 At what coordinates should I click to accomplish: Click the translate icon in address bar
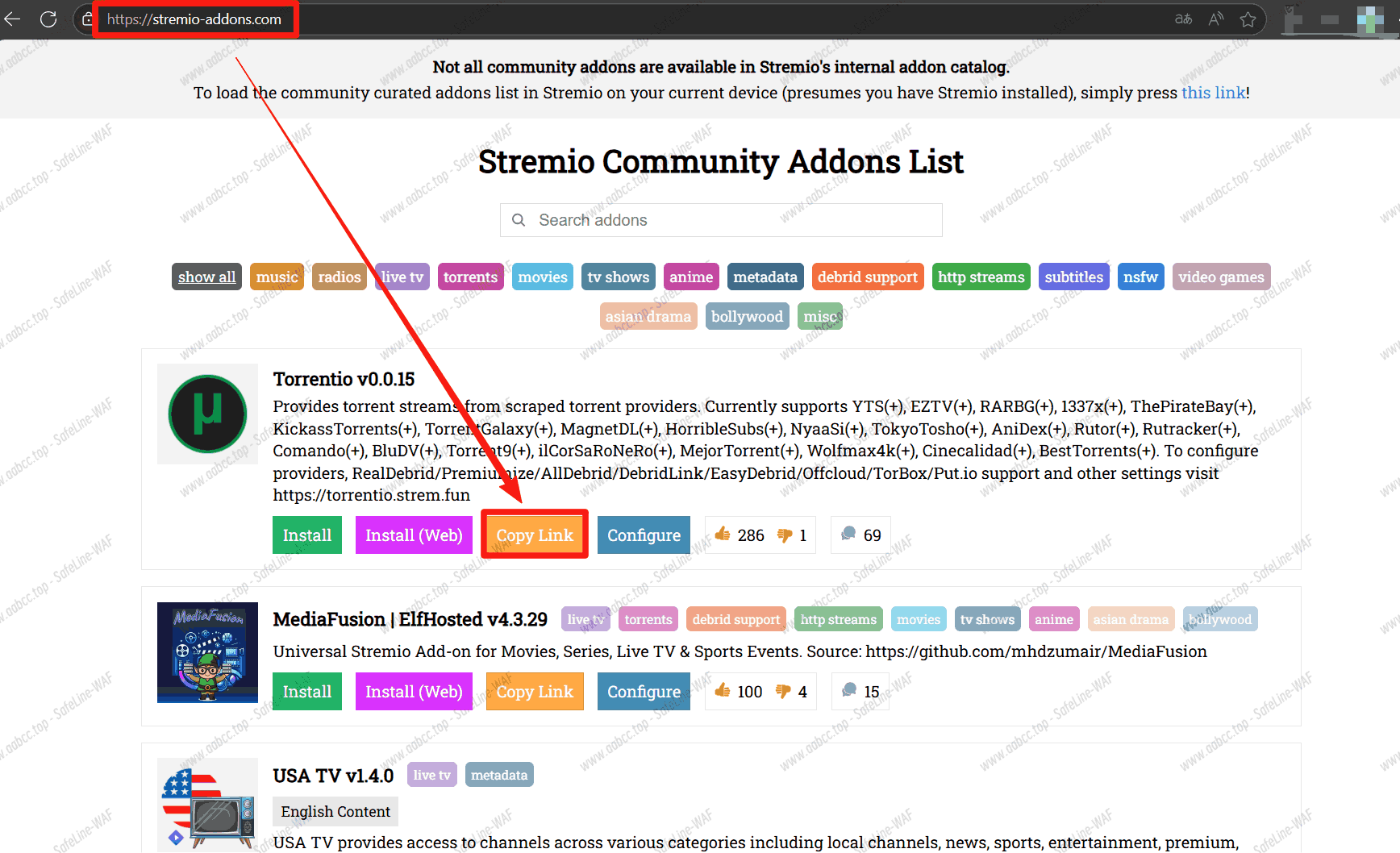pyautogui.click(x=1183, y=19)
